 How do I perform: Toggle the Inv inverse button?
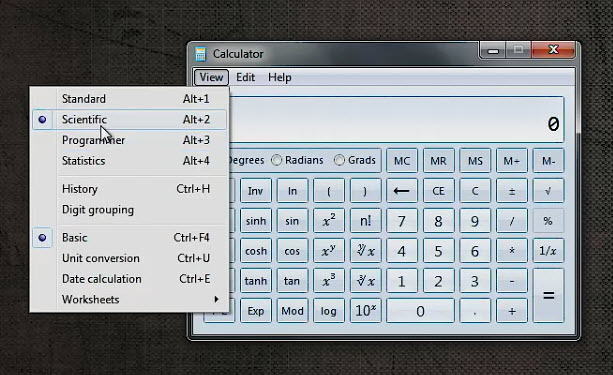[256, 191]
